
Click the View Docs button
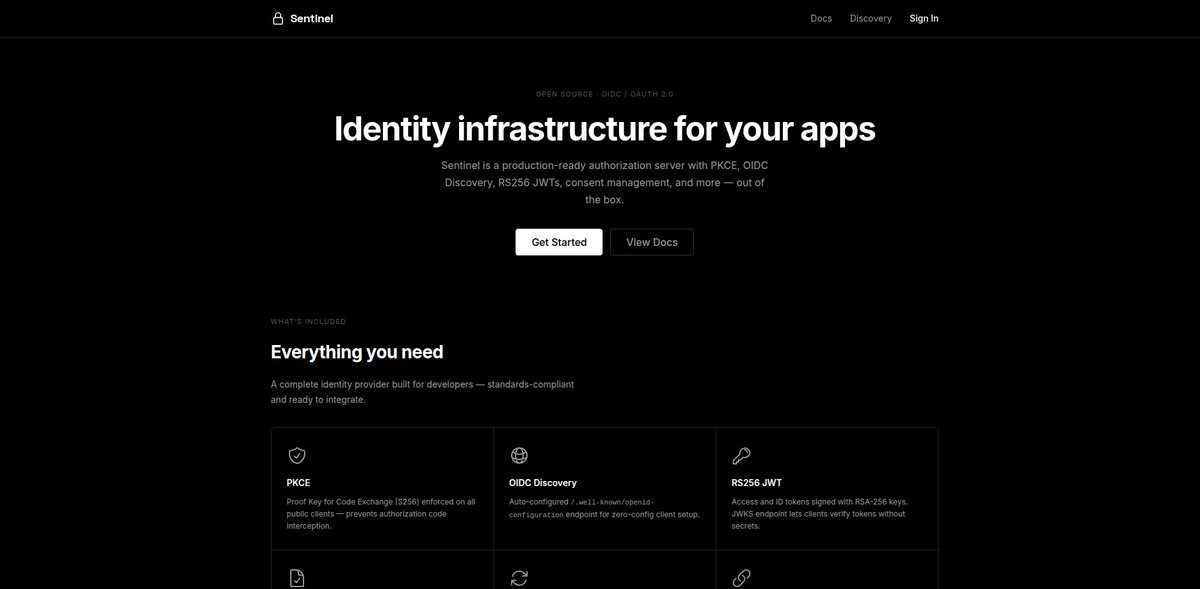pos(652,242)
